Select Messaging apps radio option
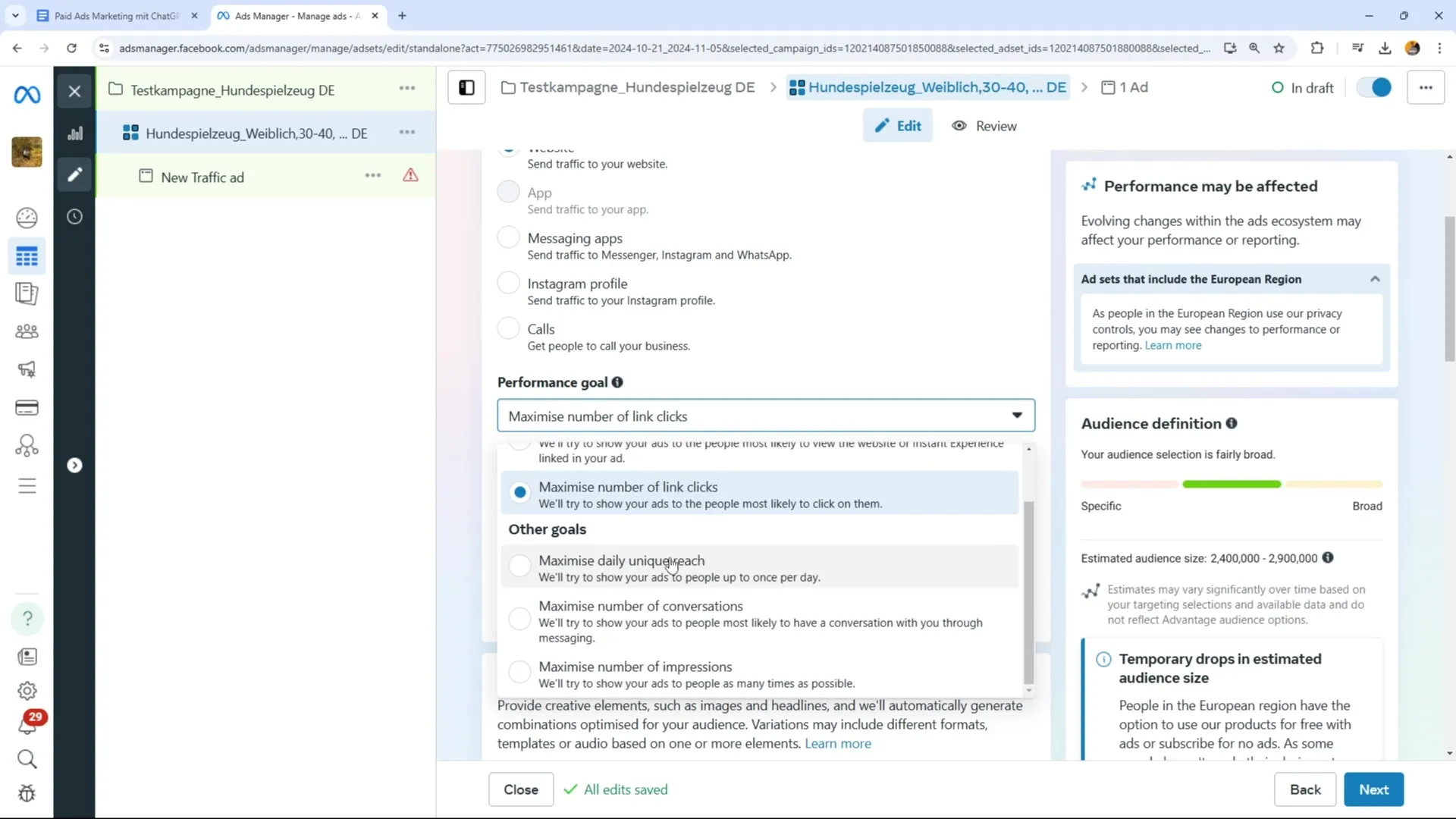The image size is (1456, 819). point(508,238)
